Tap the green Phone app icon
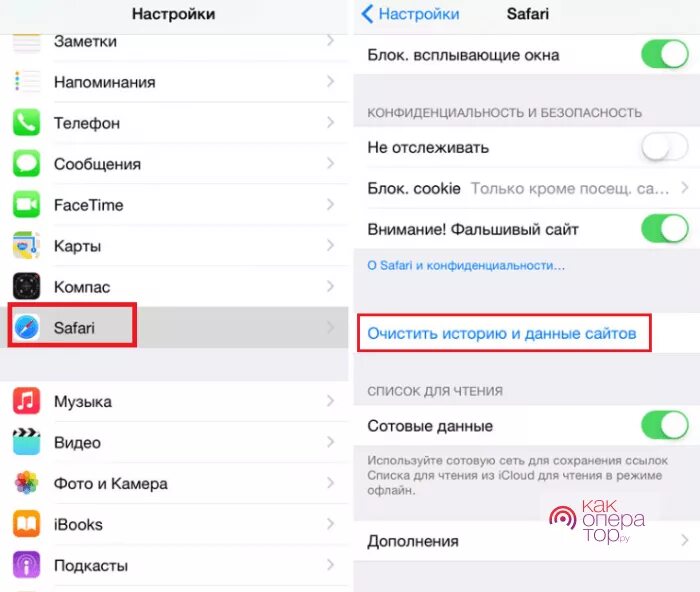 pos(26,122)
